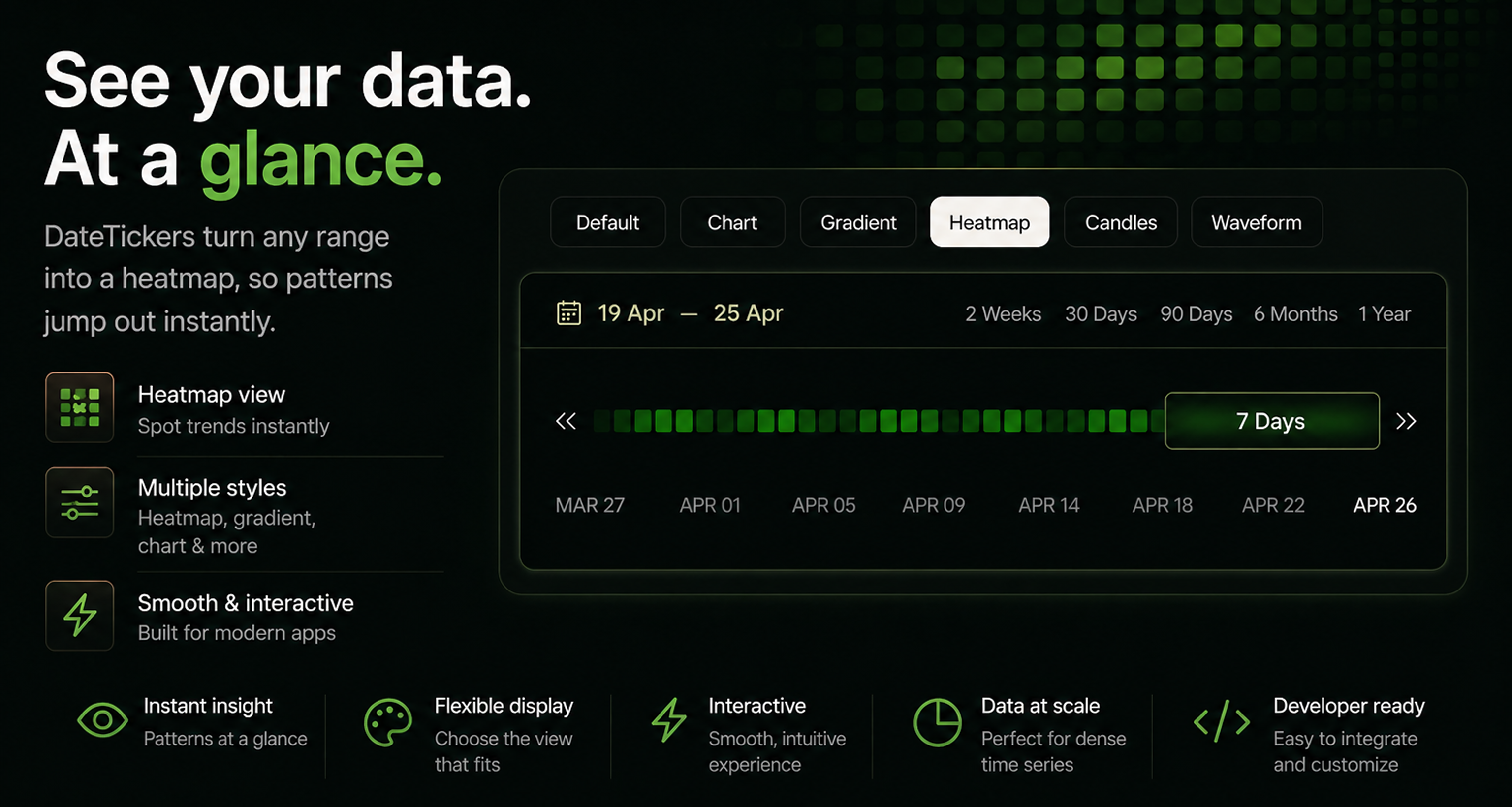
Task: Click the APR 26 axis label
Action: [x=1385, y=505]
